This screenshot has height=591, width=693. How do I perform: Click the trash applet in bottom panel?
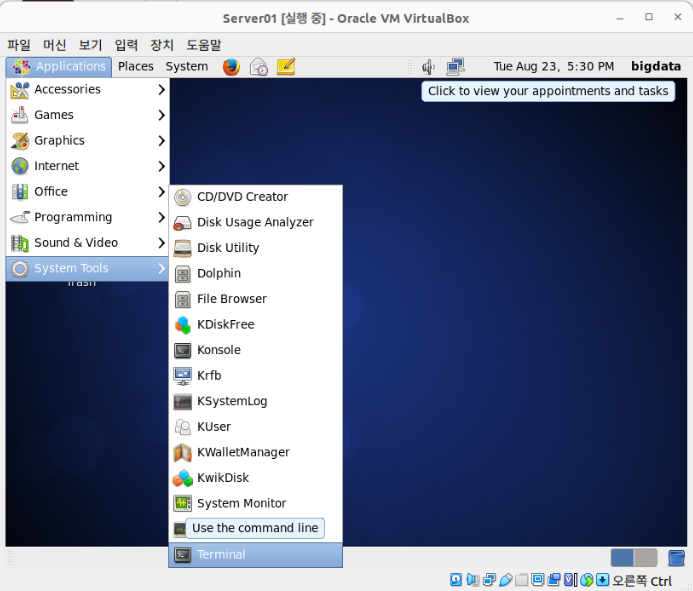[x=676, y=558]
